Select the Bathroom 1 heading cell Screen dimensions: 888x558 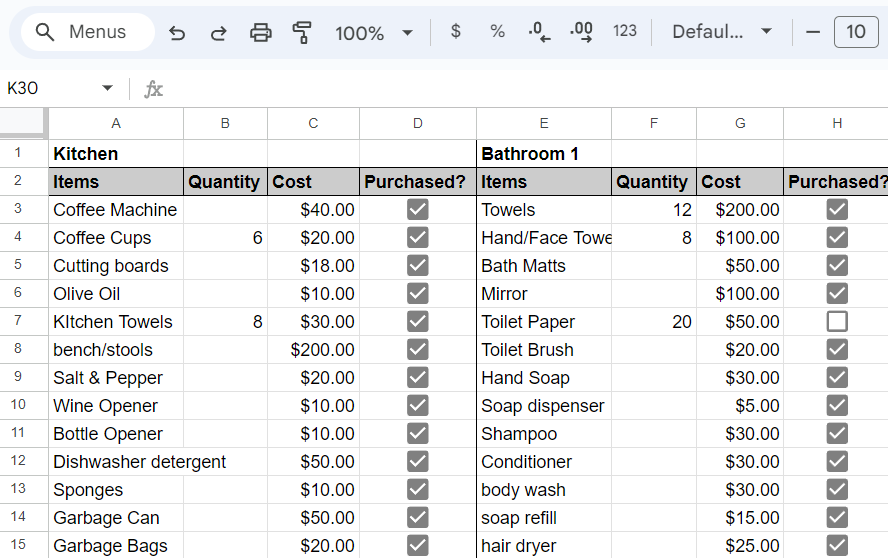coord(544,154)
